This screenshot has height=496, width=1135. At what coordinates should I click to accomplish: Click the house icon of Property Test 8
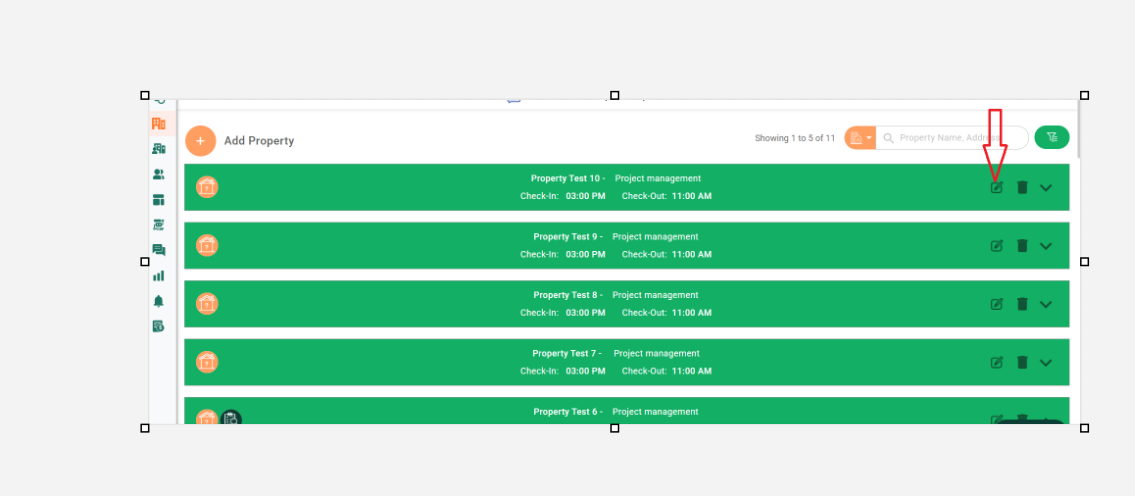207,303
